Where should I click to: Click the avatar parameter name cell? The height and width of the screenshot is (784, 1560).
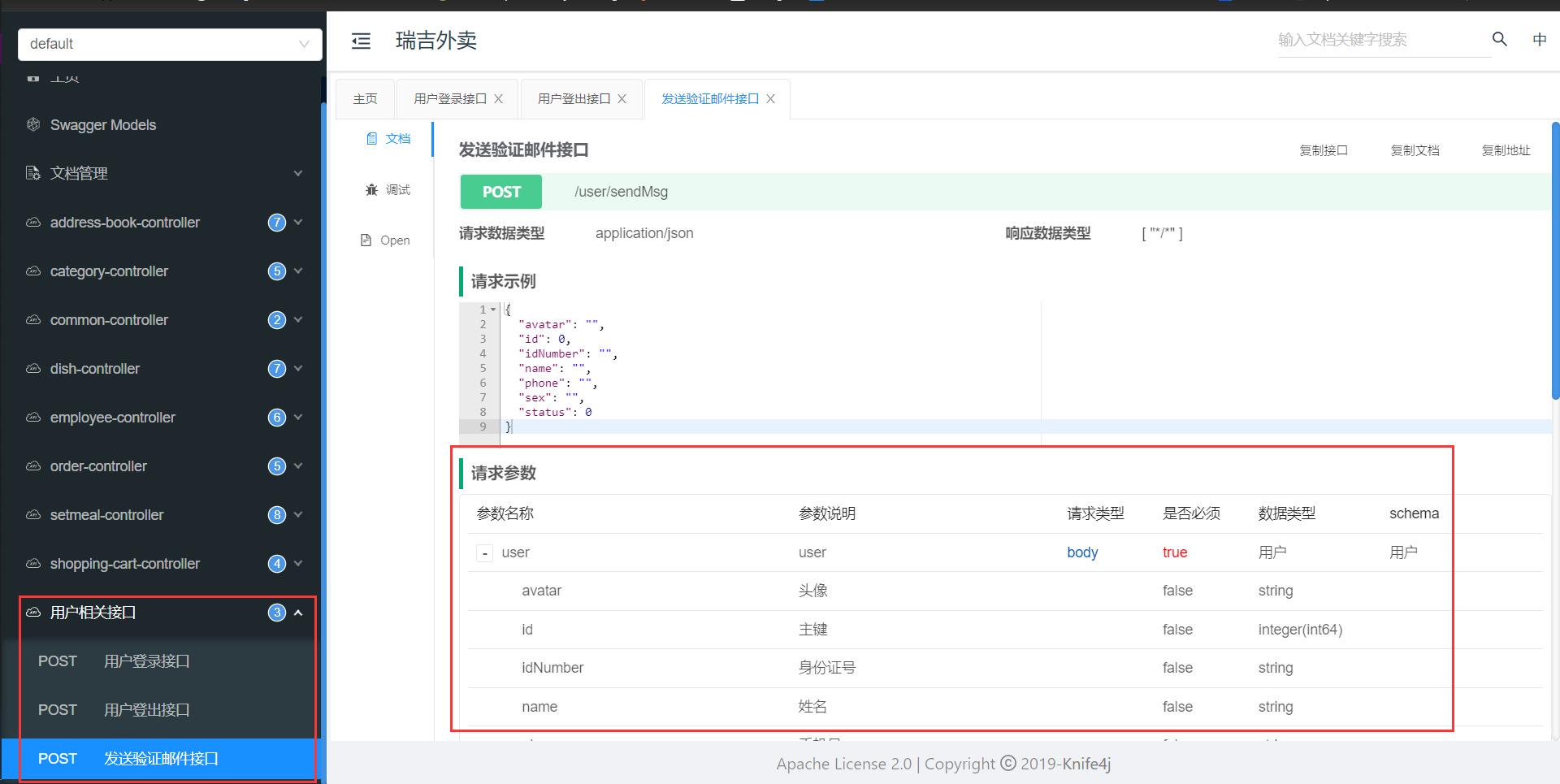541,591
